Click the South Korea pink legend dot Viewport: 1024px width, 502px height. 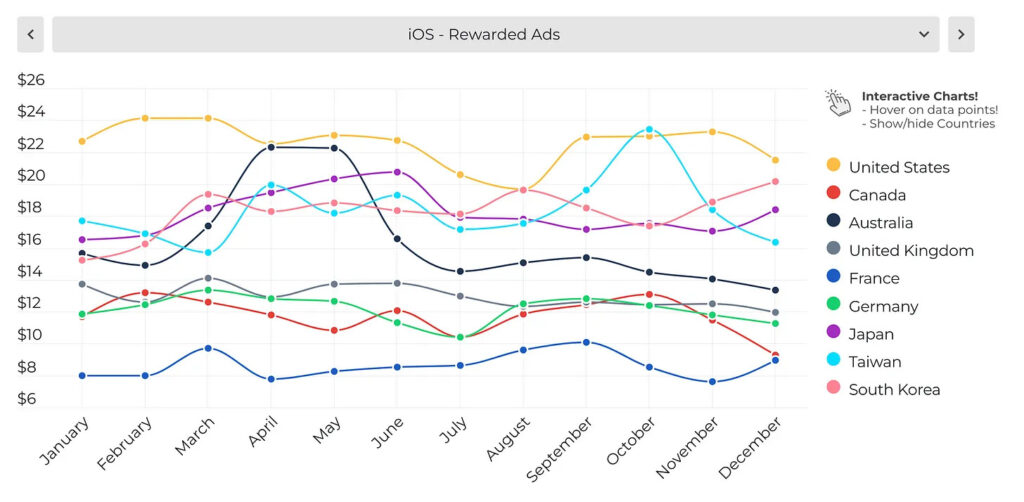point(833,389)
